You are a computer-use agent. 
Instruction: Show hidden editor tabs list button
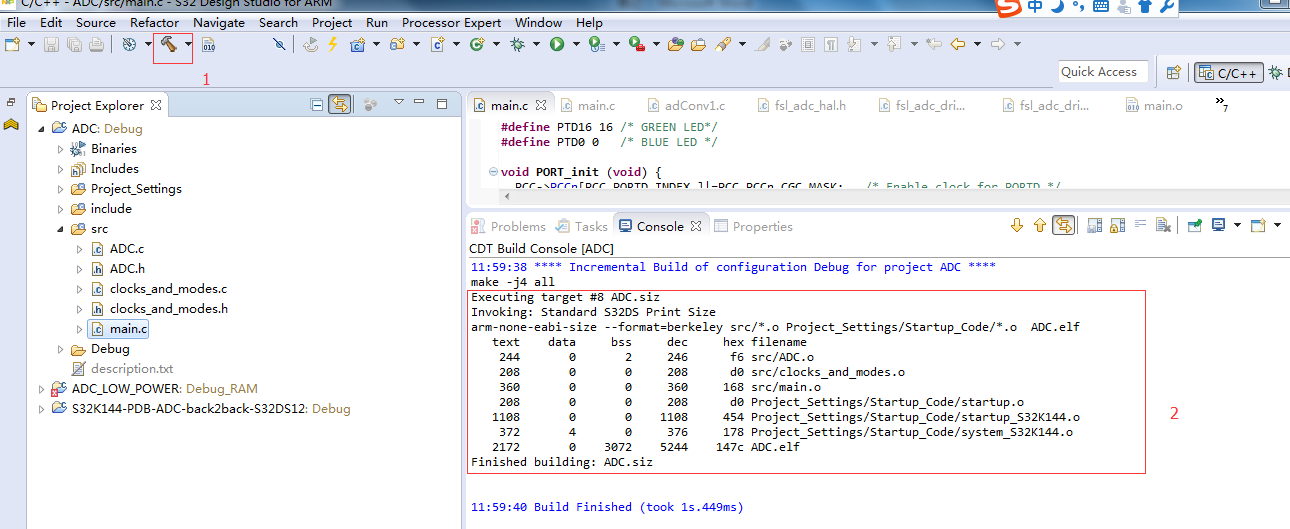click(x=1221, y=103)
